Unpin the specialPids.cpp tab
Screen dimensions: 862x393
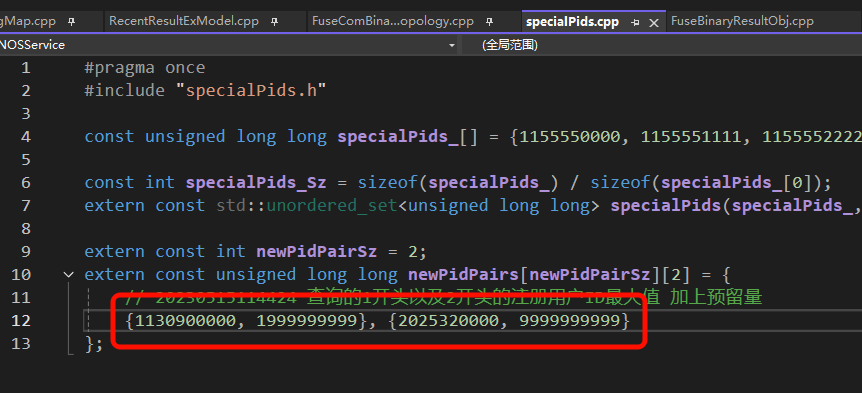click(x=636, y=23)
